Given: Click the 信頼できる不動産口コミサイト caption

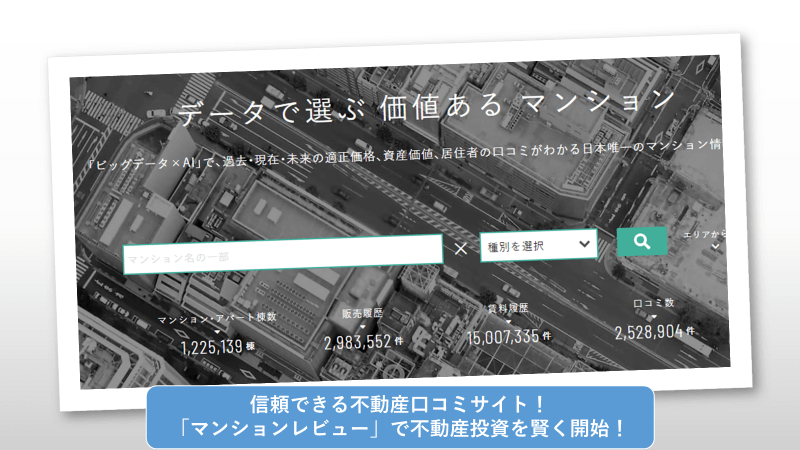Looking at the screenshot, I should 398,405.
